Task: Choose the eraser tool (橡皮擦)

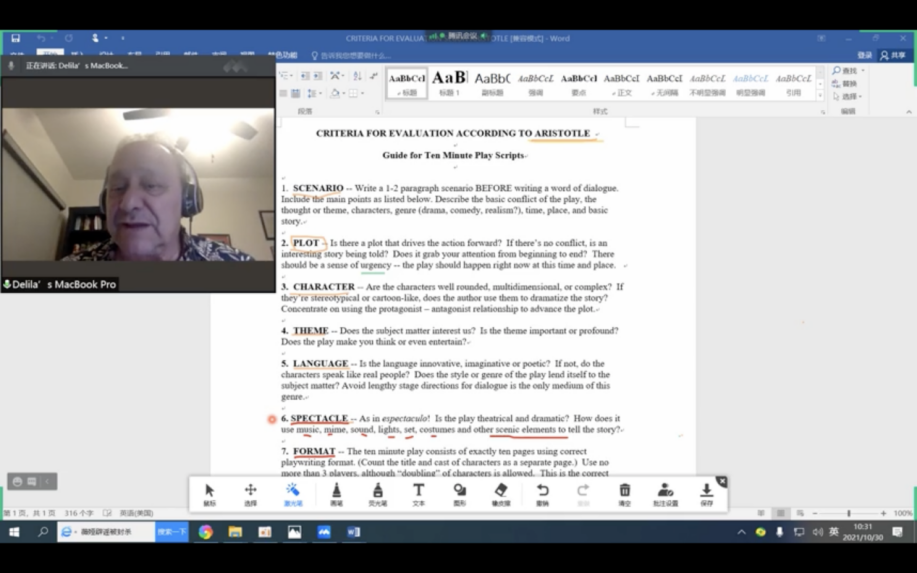Action: [x=501, y=493]
